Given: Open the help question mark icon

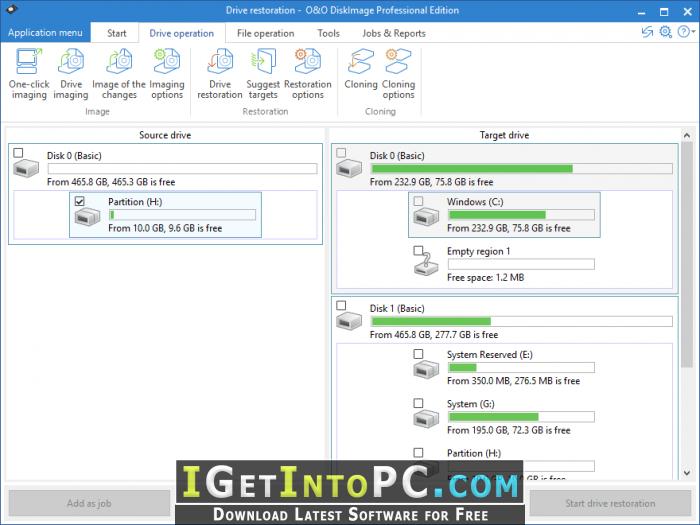Looking at the screenshot, I should pos(683,32).
